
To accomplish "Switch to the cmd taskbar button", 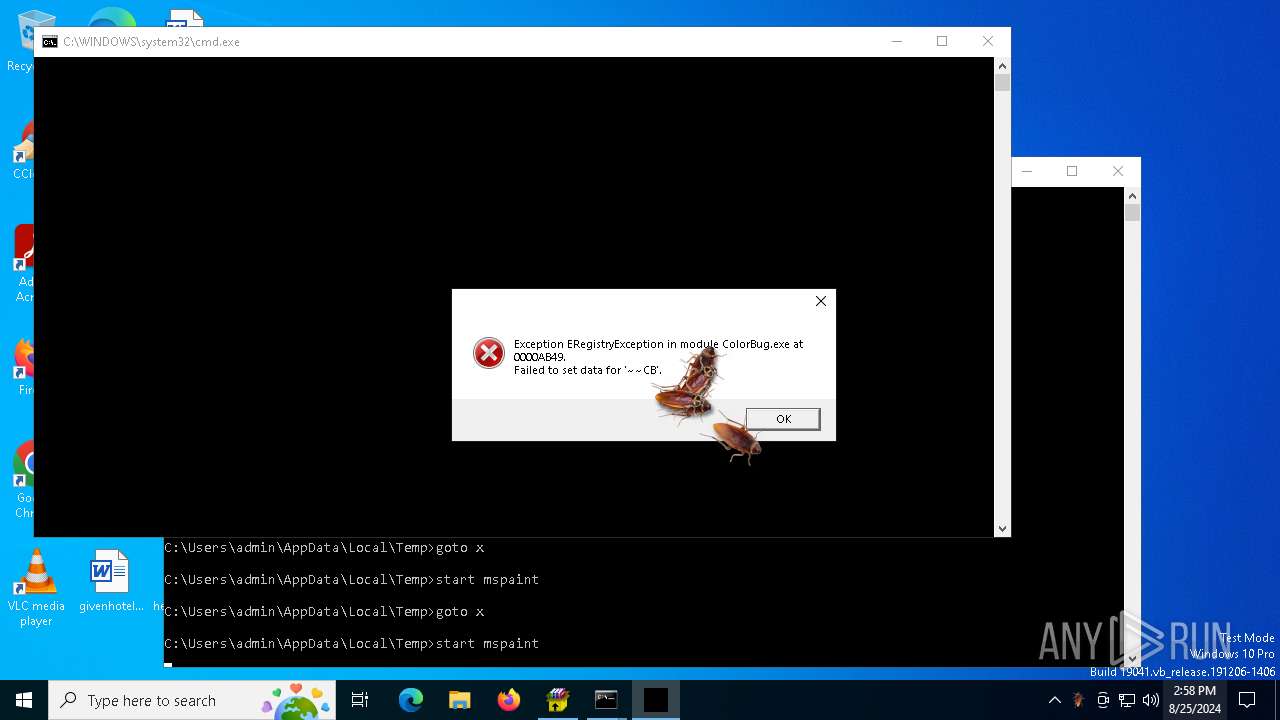I will click(606, 700).
